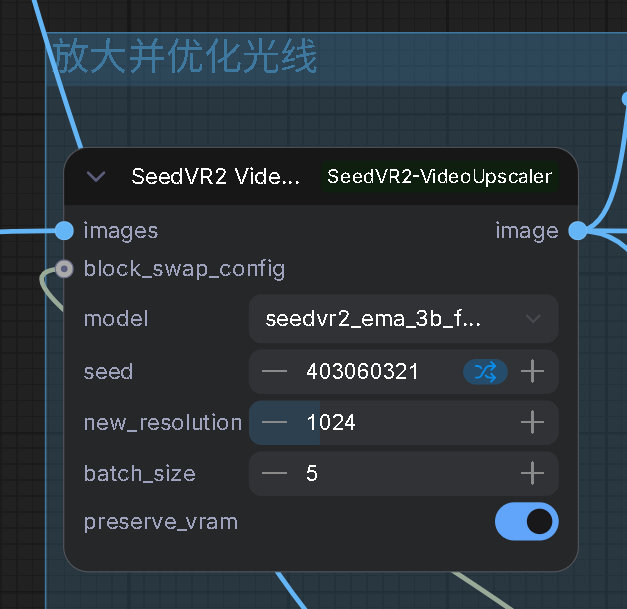627x609 pixels.
Task: Decrease batch_size with minus button
Action: tap(274, 473)
